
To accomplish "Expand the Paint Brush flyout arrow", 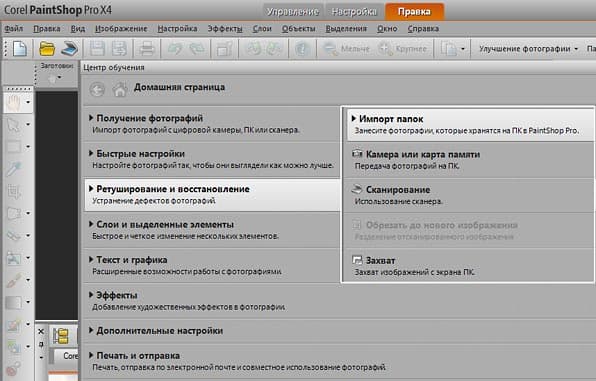I will tap(28, 280).
